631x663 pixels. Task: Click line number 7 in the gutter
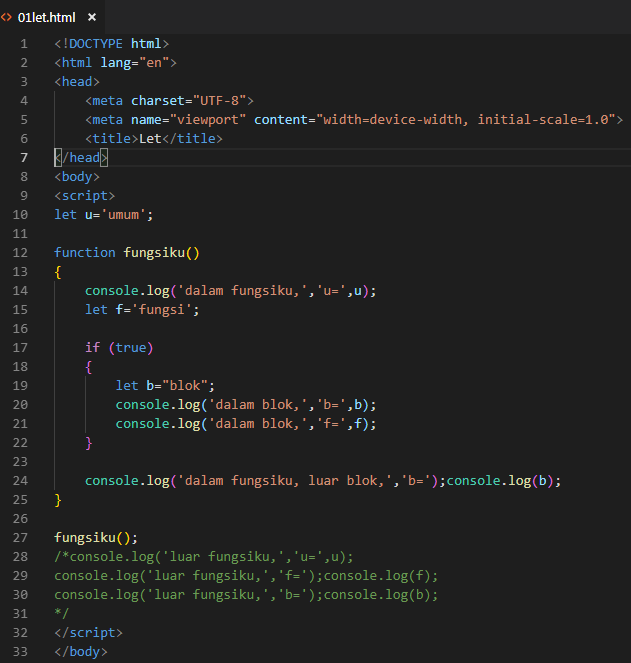pos(24,158)
